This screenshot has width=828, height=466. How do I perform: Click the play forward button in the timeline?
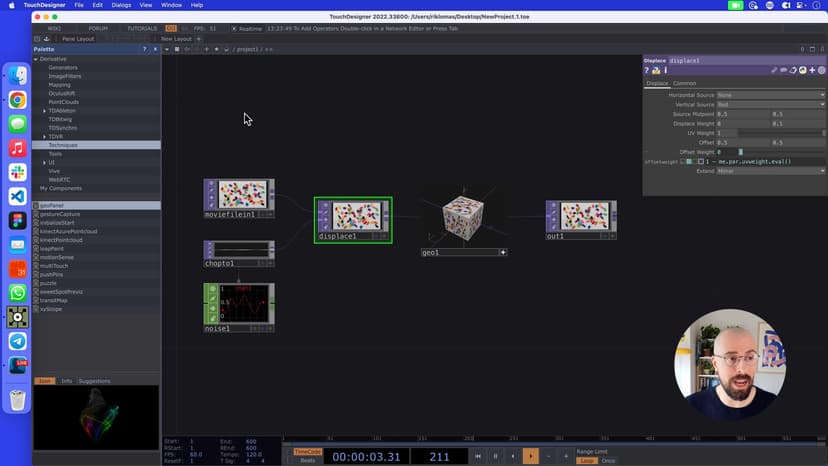[x=531, y=456]
